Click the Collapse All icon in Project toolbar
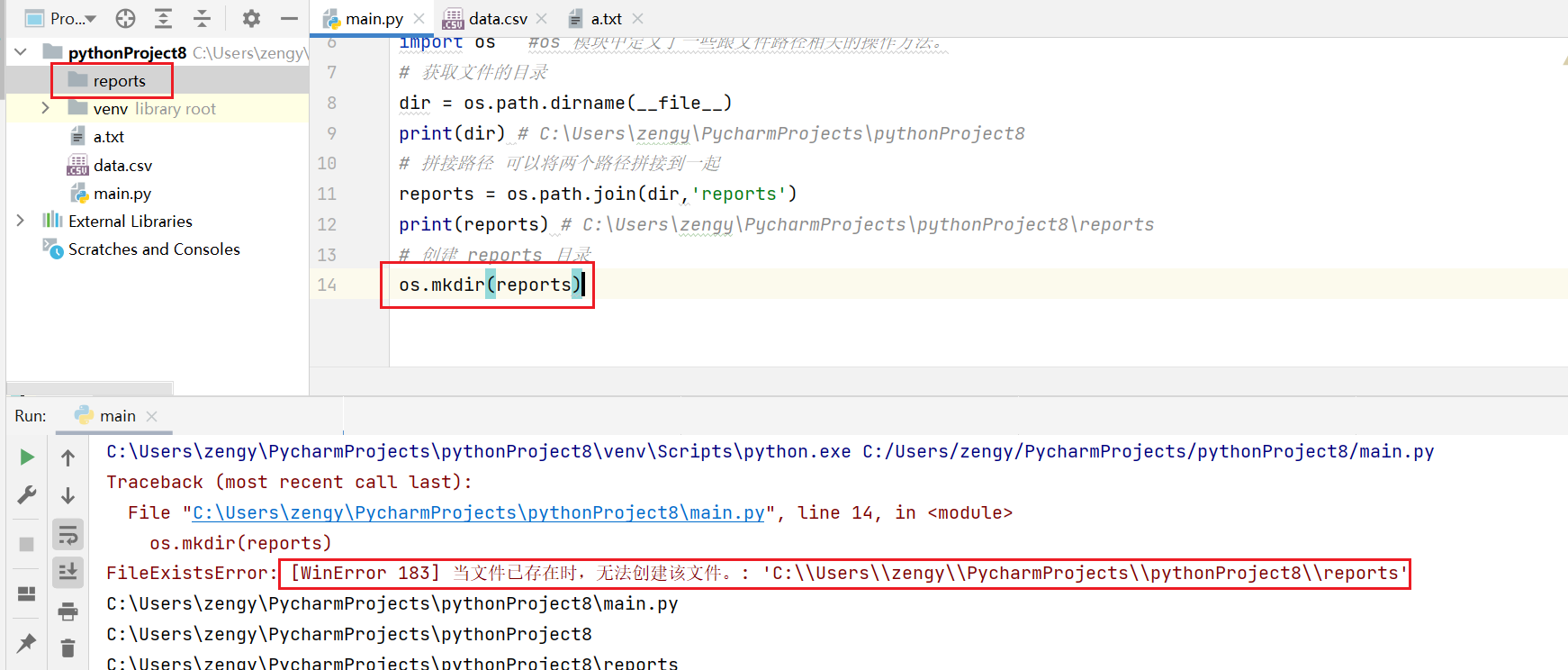The height and width of the screenshot is (670, 1568). [x=202, y=18]
